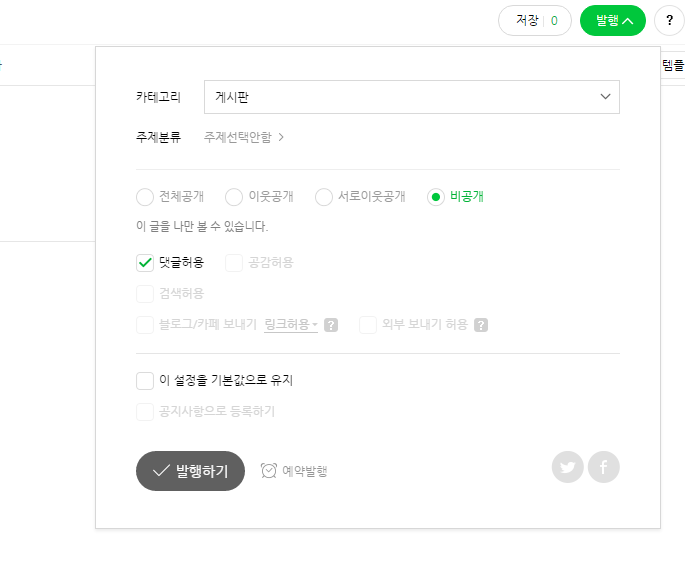Select the 이웃공개 radio option

(234, 197)
